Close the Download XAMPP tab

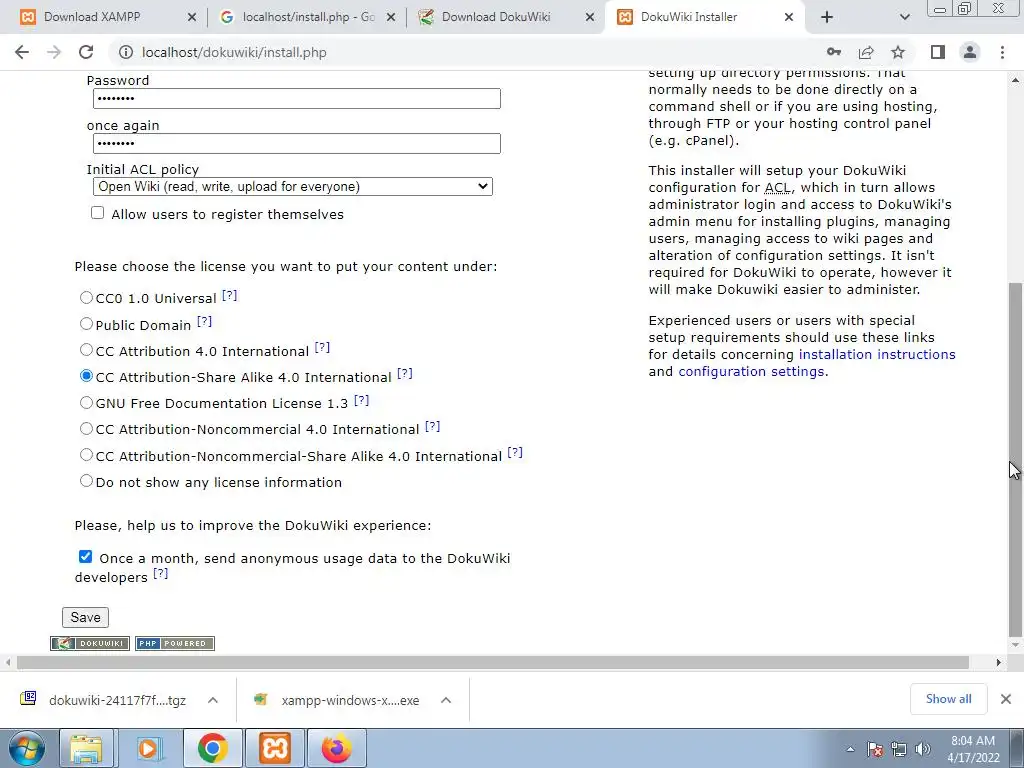click(x=191, y=17)
